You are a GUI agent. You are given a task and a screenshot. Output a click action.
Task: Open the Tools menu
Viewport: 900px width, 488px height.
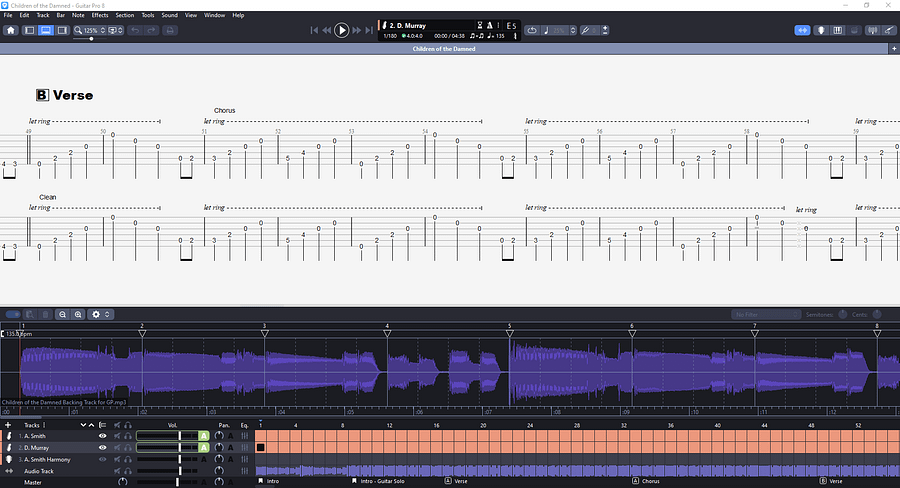[148, 16]
